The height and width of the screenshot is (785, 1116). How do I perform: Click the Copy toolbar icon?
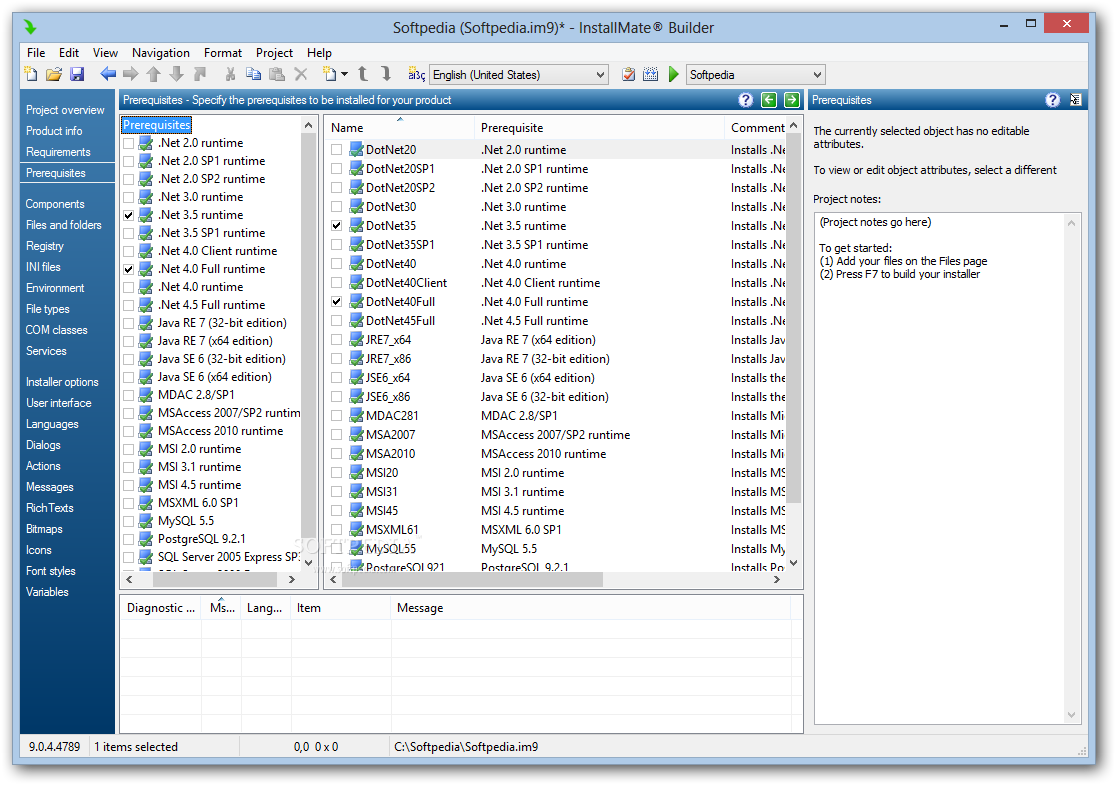[253, 74]
